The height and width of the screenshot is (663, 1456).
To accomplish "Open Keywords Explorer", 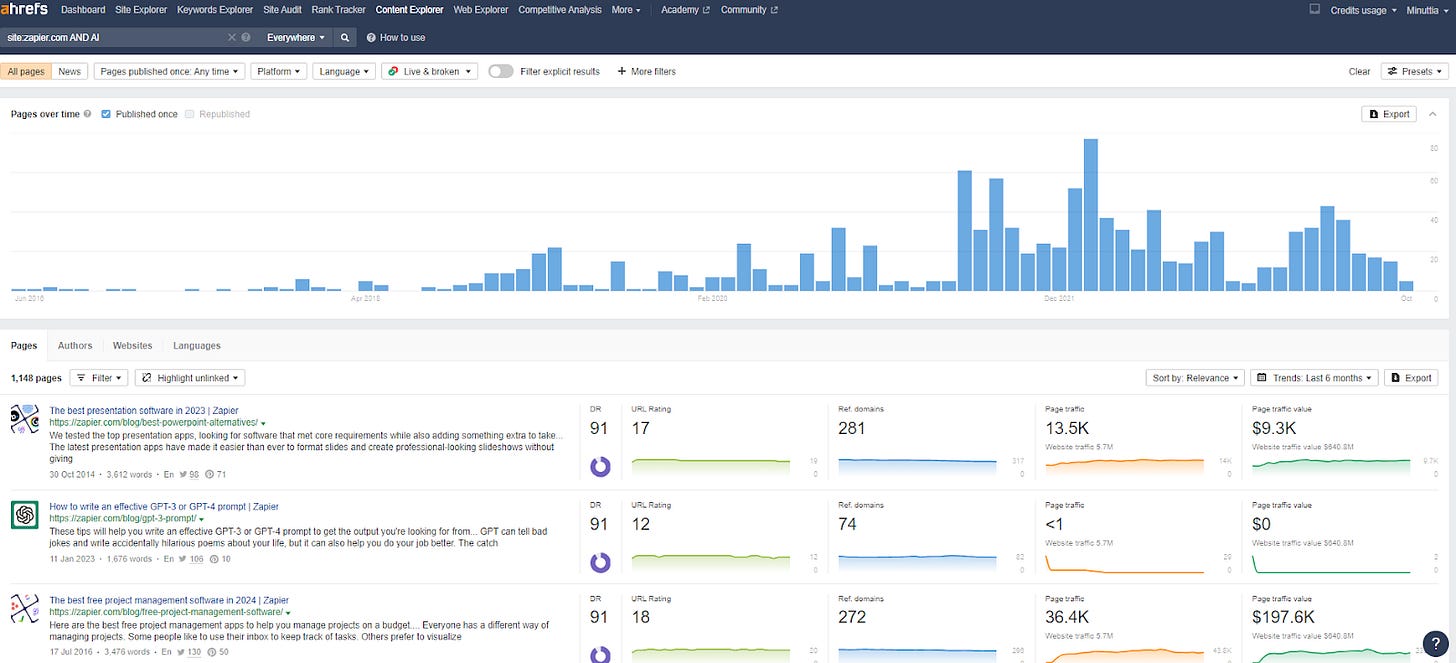I will coord(215,10).
